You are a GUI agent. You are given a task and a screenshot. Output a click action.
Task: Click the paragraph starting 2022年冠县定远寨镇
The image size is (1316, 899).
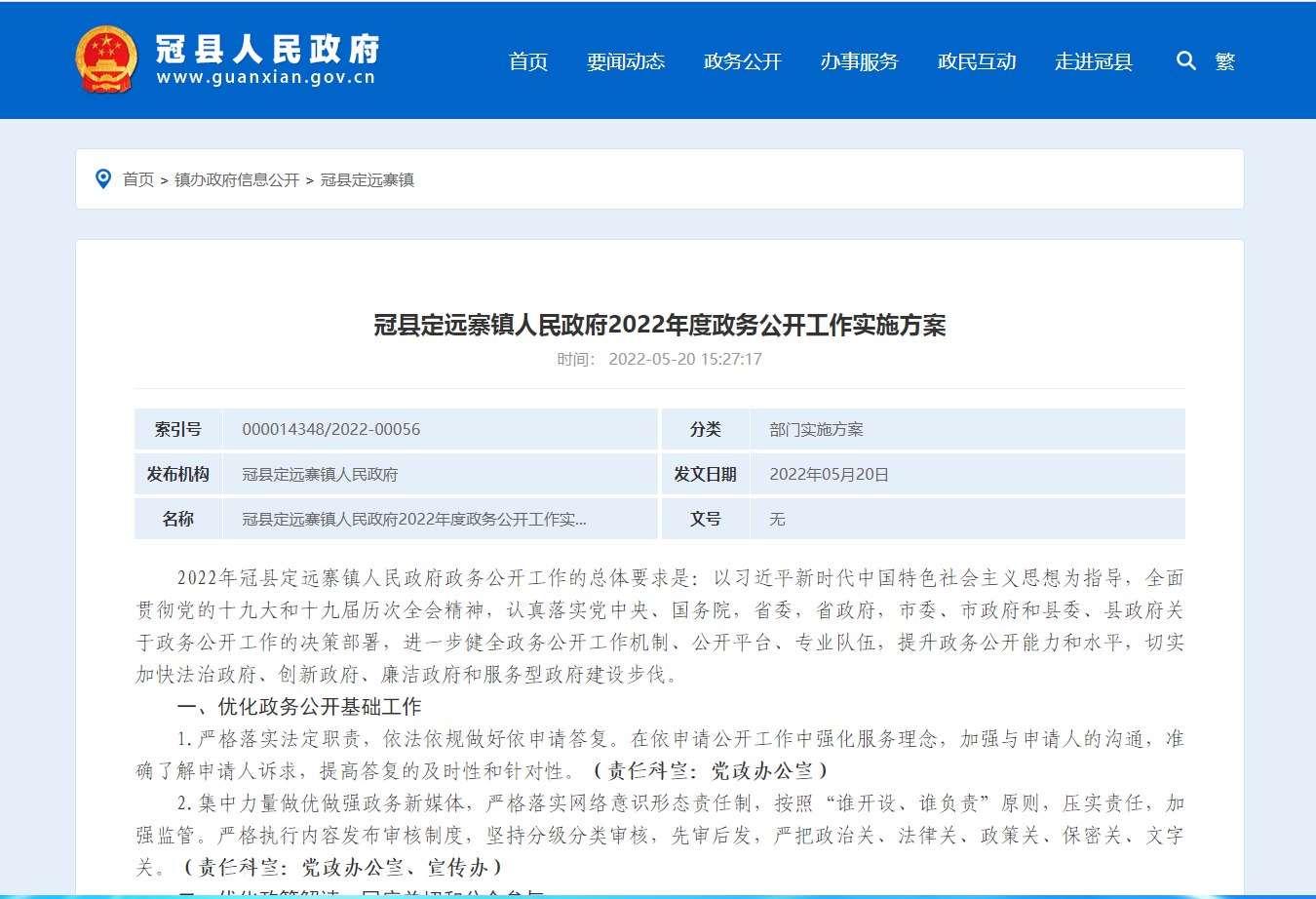pos(660,626)
